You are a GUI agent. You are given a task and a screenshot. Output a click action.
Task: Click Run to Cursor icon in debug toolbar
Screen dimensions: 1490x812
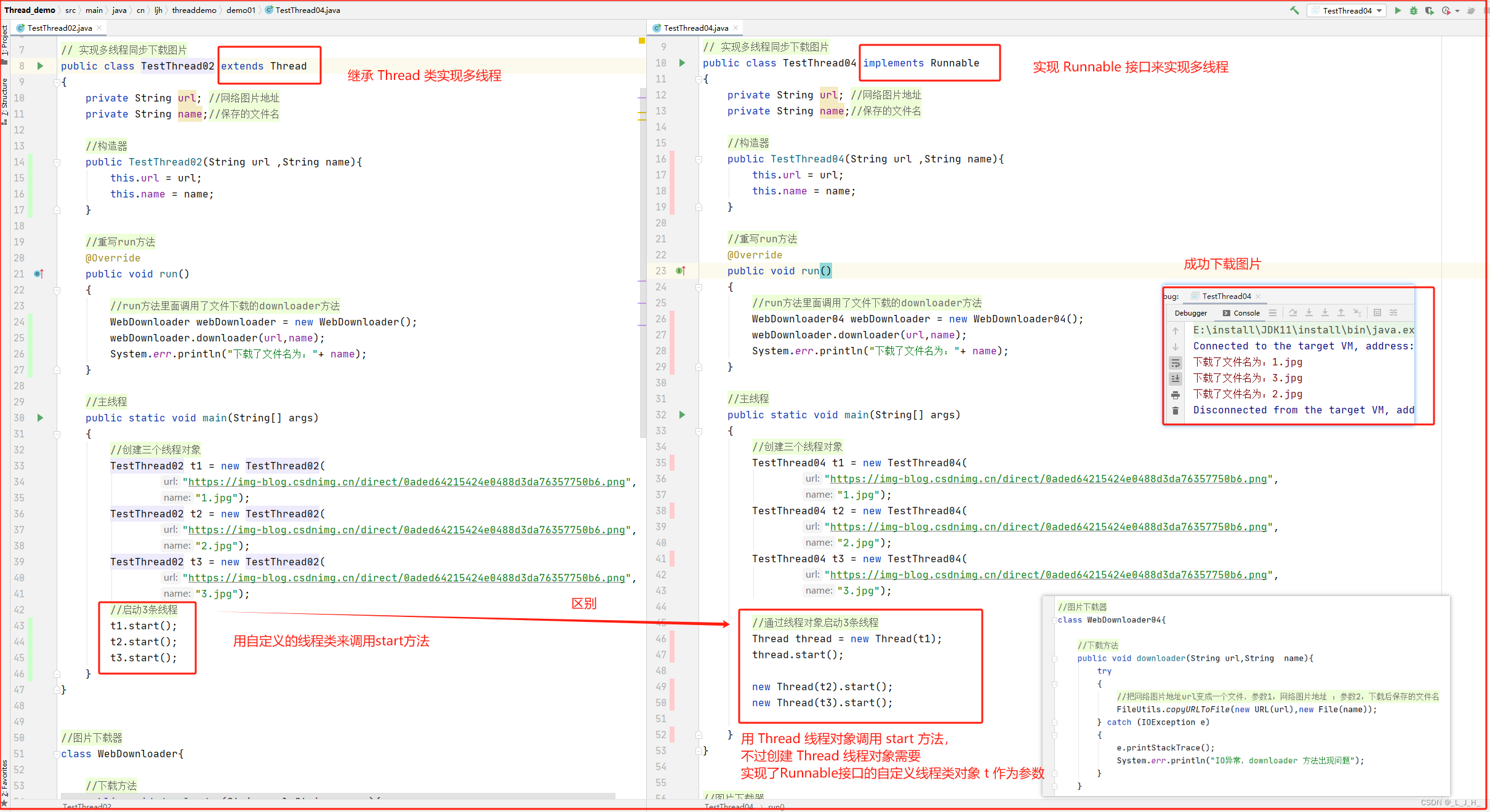1357,312
